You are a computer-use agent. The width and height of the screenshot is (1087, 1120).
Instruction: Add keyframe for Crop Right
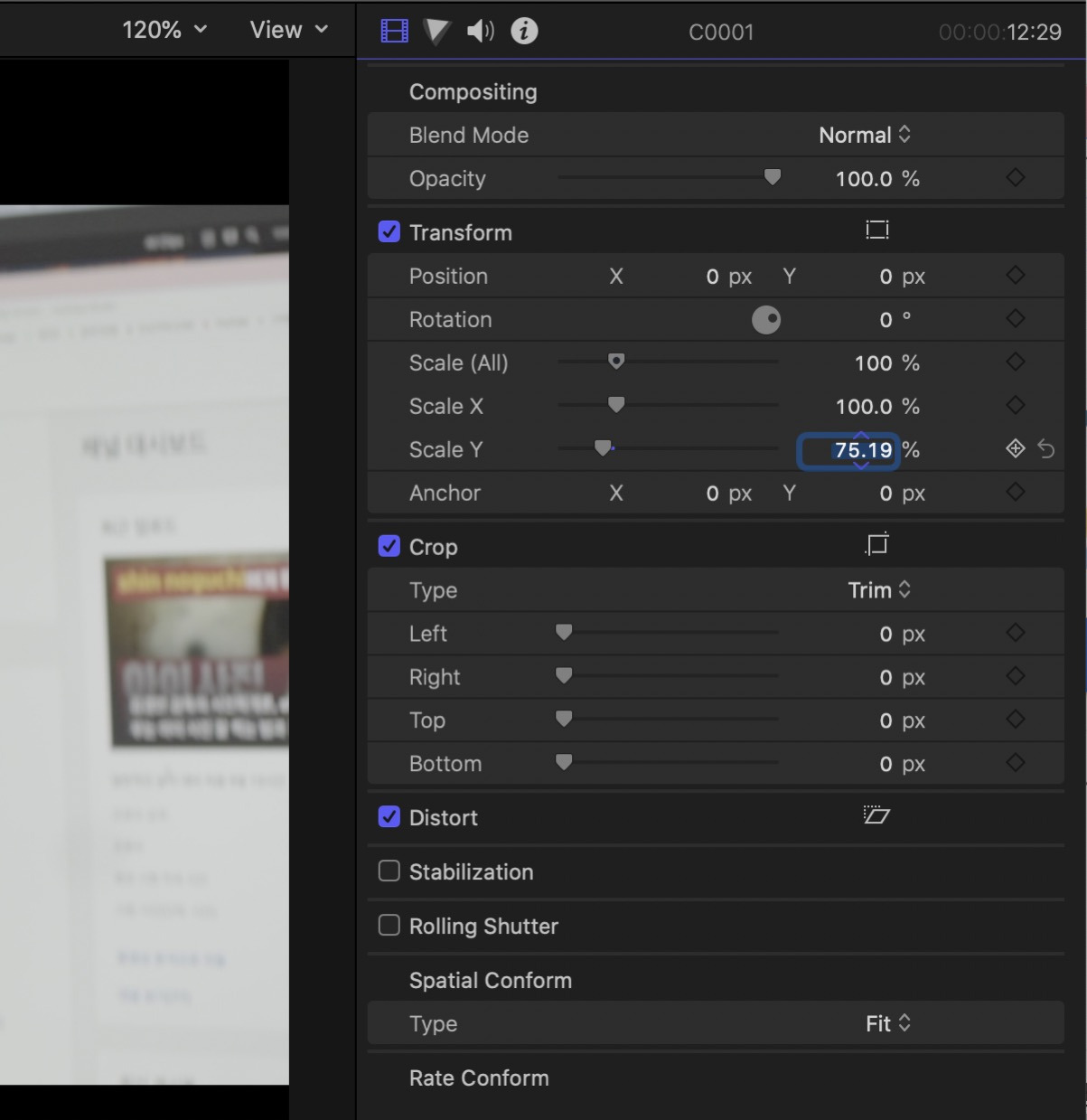click(x=1016, y=676)
